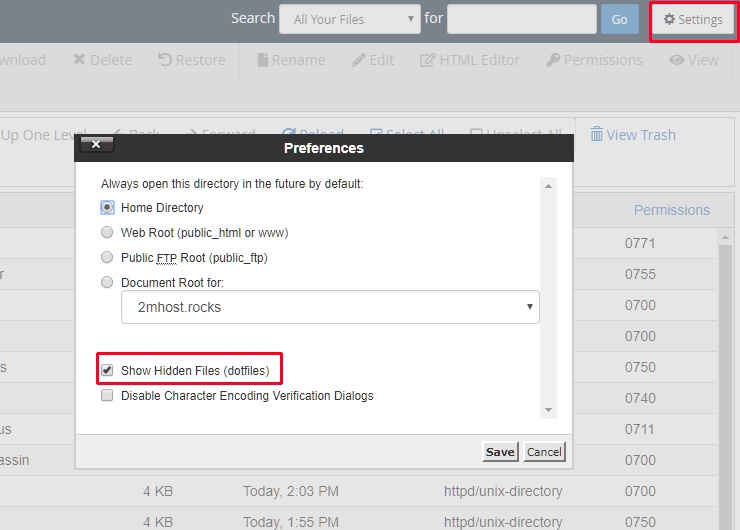Select the Web Root radio option

[107, 233]
